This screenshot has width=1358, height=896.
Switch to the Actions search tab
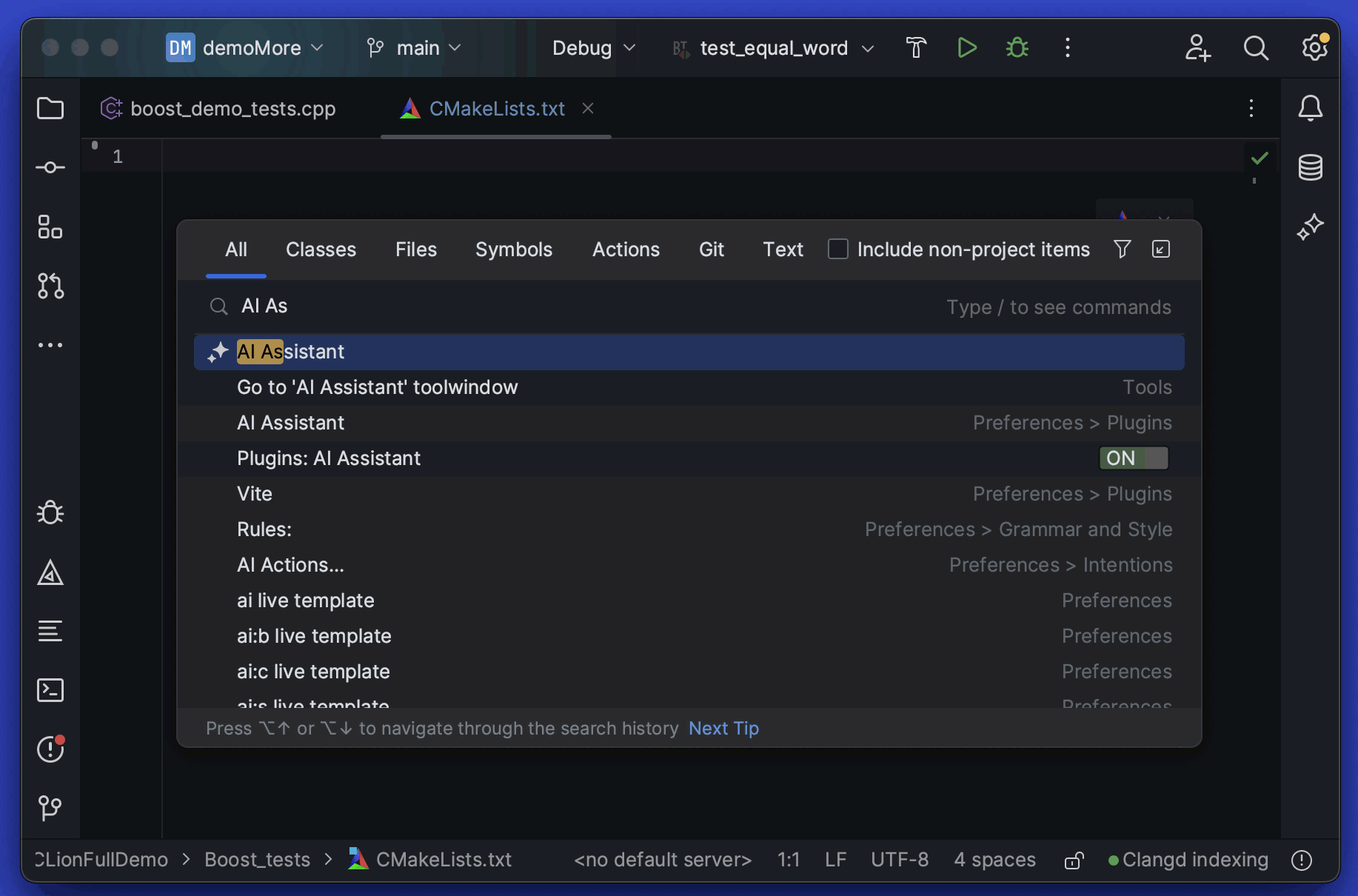click(x=626, y=250)
